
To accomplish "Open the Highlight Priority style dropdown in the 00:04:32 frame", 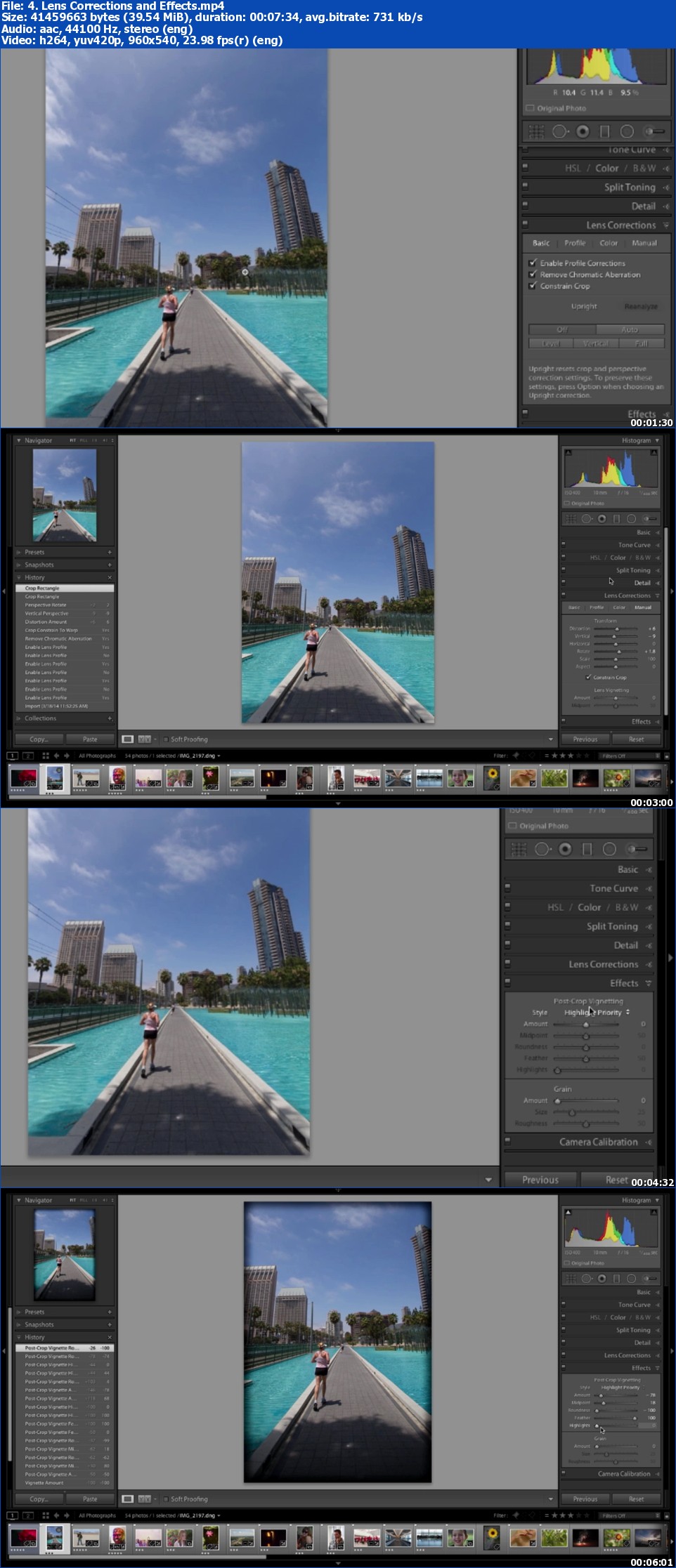I will click(597, 1012).
